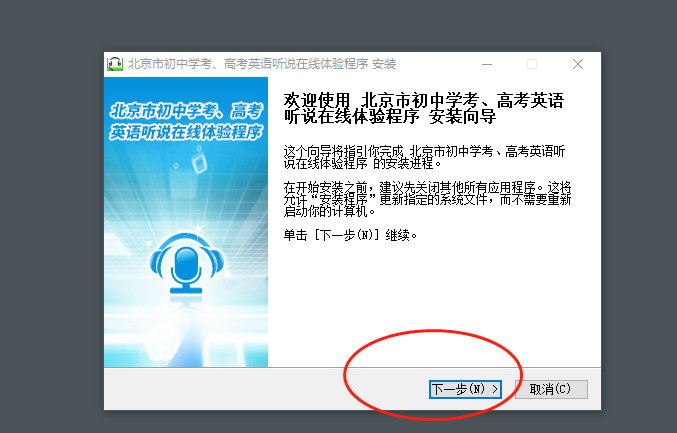Click the grey footer area left of 下一步
This screenshot has width=677, height=433.
click(250, 389)
